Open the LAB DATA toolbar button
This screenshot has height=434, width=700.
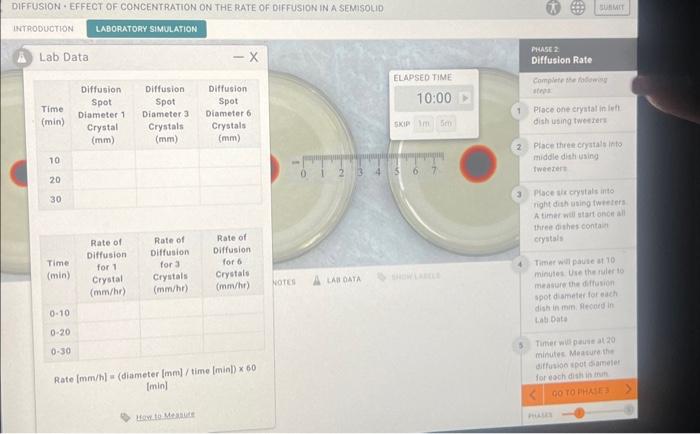pos(337,280)
